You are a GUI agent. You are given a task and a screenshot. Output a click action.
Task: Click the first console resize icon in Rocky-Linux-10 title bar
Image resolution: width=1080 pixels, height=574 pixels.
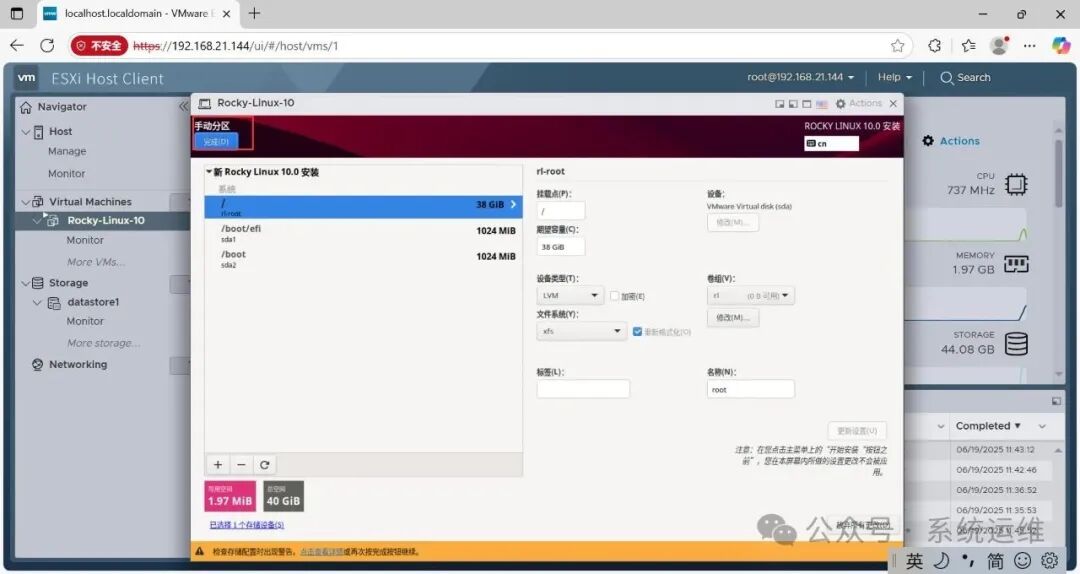coord(780,104)
